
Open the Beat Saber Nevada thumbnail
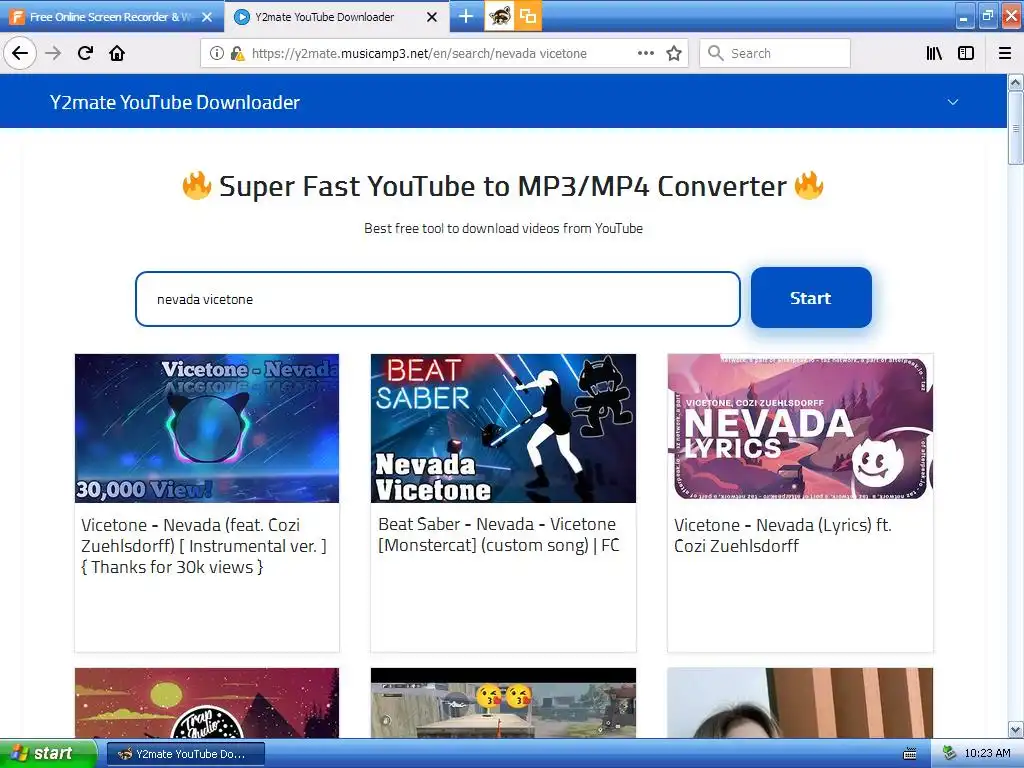503,428
